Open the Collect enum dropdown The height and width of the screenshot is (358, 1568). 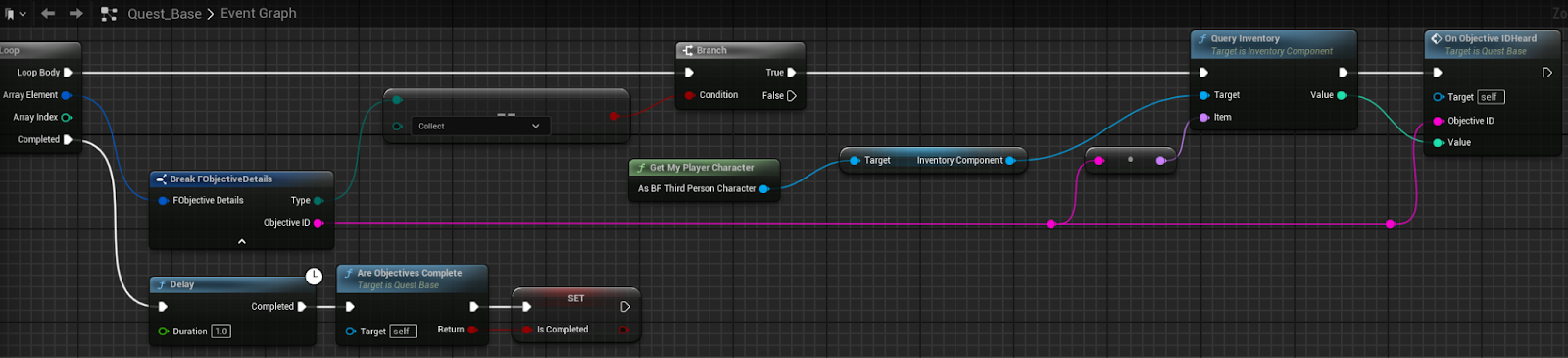[479, 126]
